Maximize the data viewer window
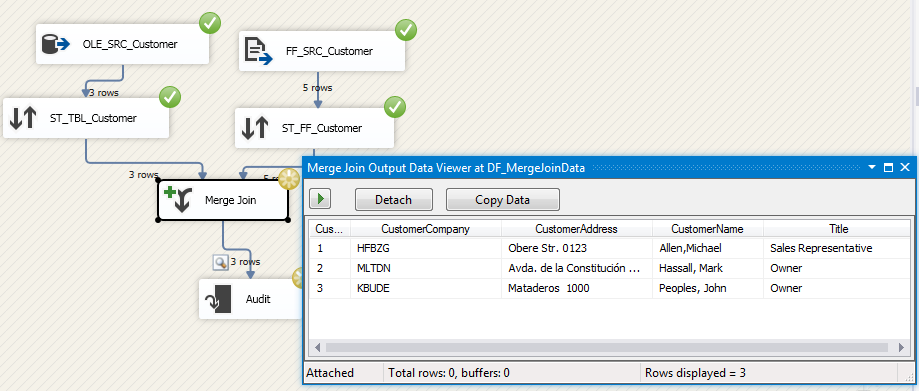The image size is (919, 391). 888,168
